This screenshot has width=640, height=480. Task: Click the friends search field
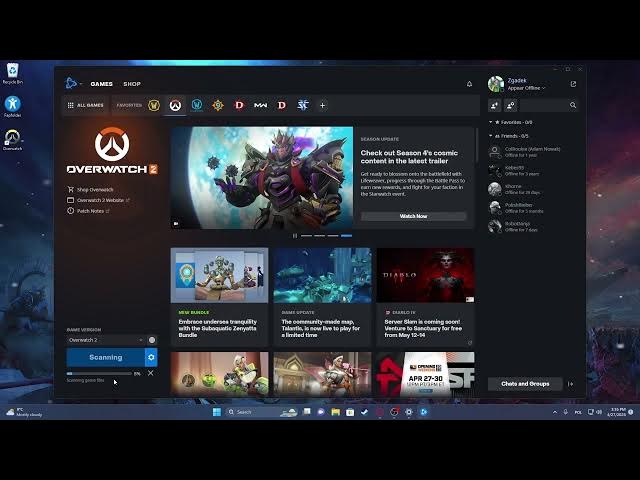tap(543, 105)
